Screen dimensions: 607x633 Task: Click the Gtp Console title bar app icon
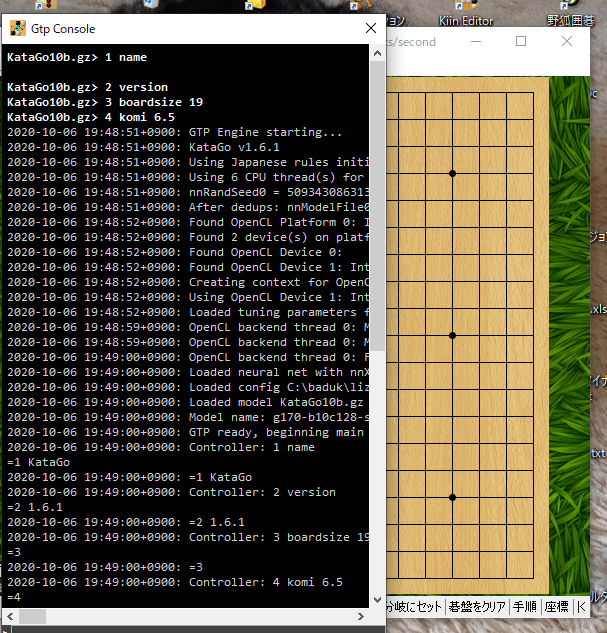click(18, 28)
